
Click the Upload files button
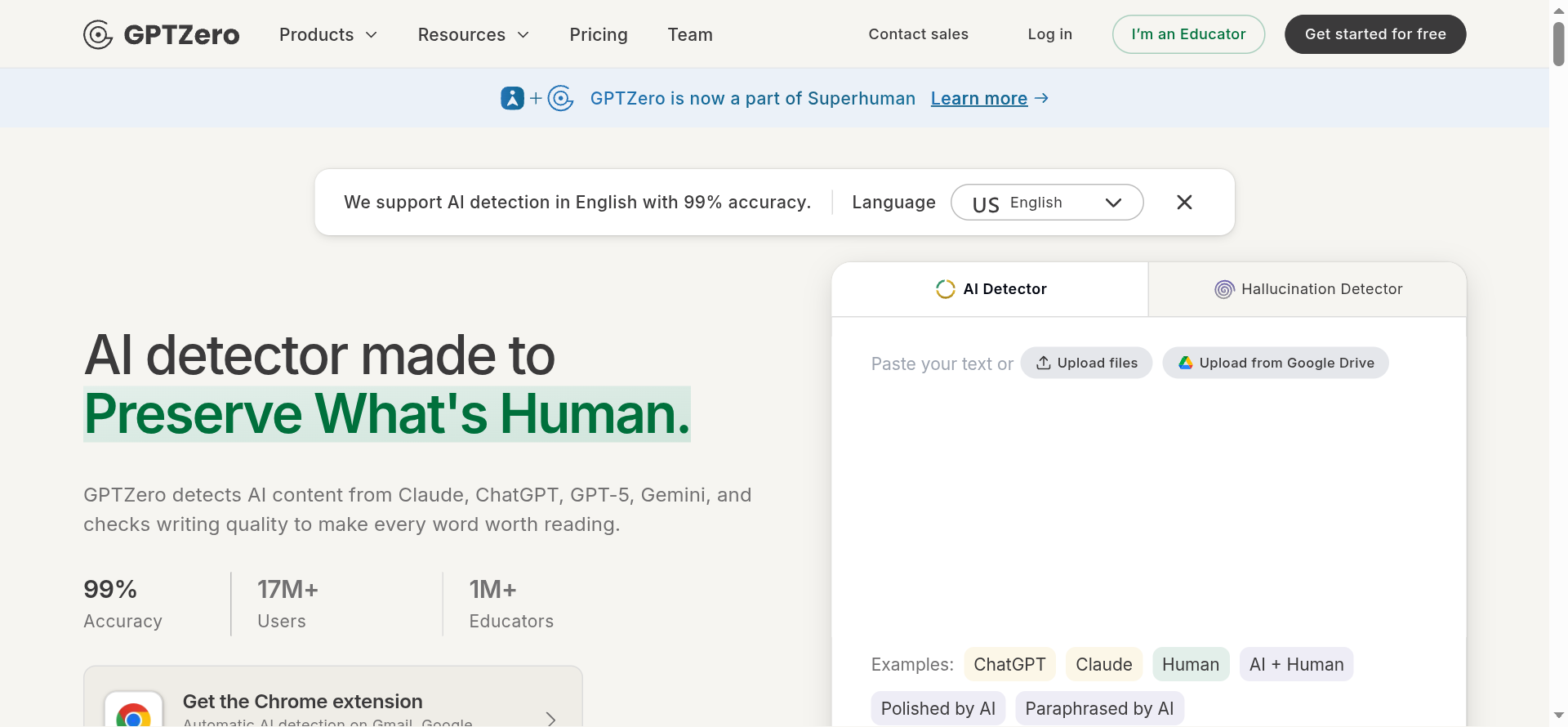[1086, 363]
